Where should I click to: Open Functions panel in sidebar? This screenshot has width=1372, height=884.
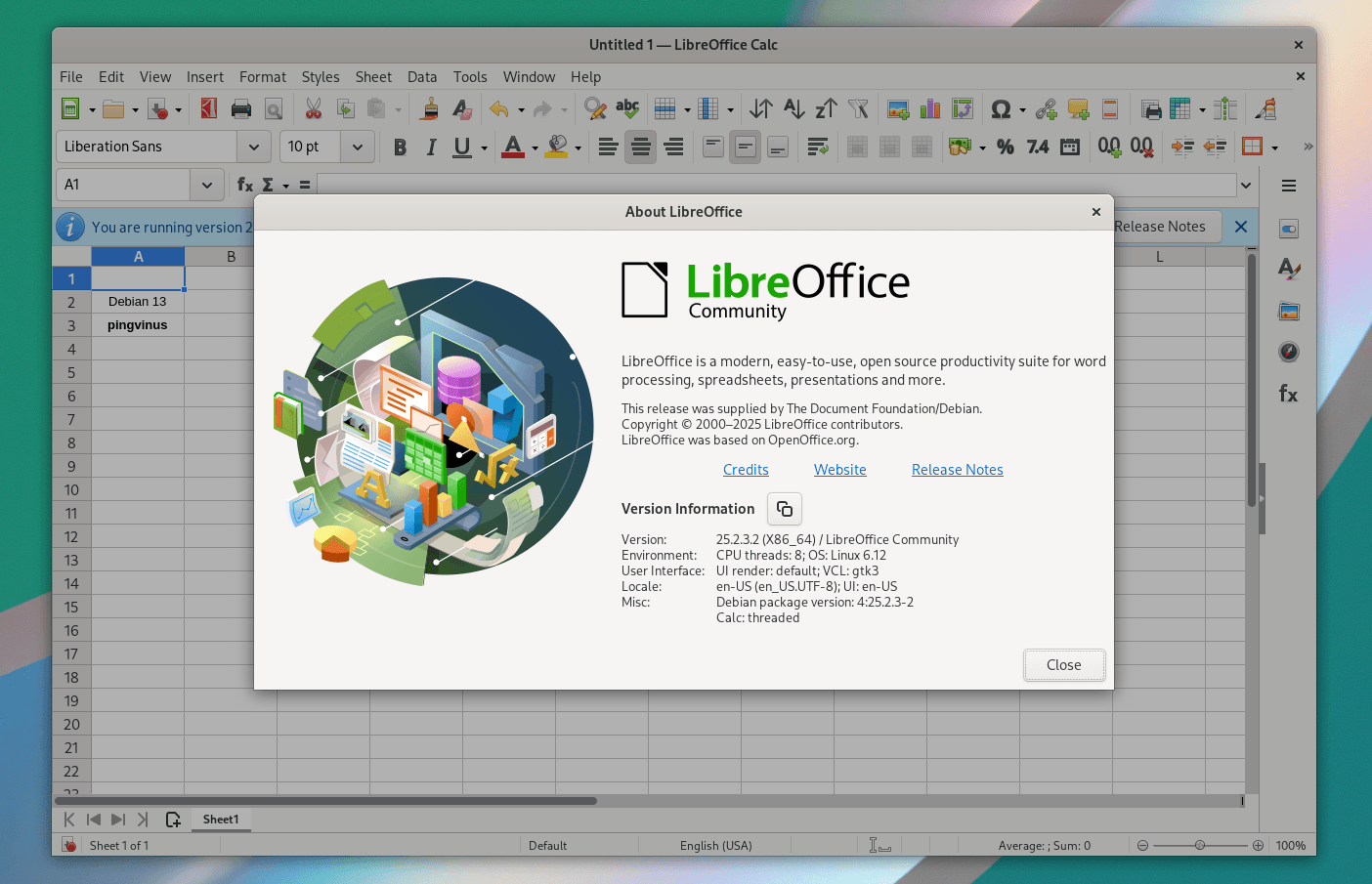[x=1289, y=395]
